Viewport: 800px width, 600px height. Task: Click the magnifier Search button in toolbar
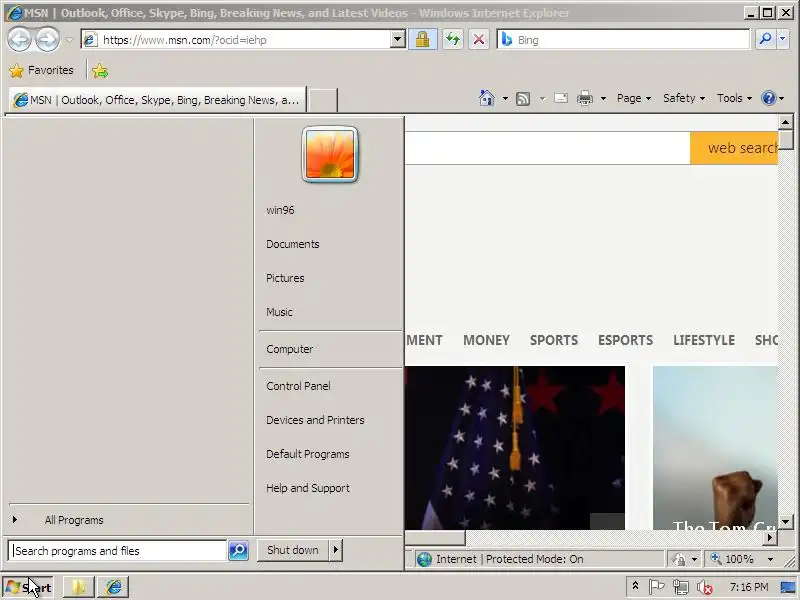coord(765,39)
